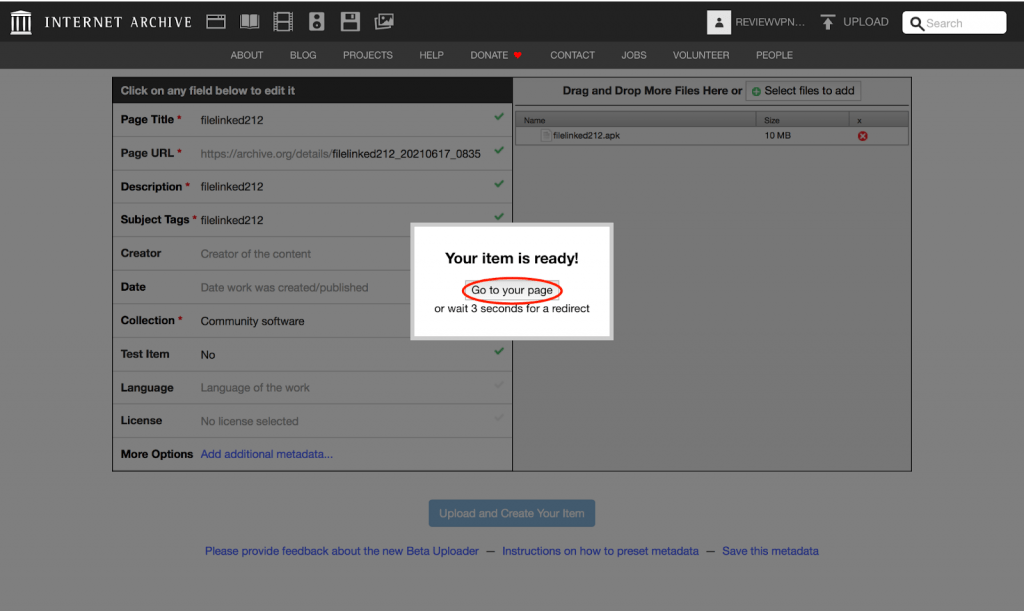The image size is (1024, 611).
Task: Click the filelinked212.apk file icon
Action: (x=546, y=135)
